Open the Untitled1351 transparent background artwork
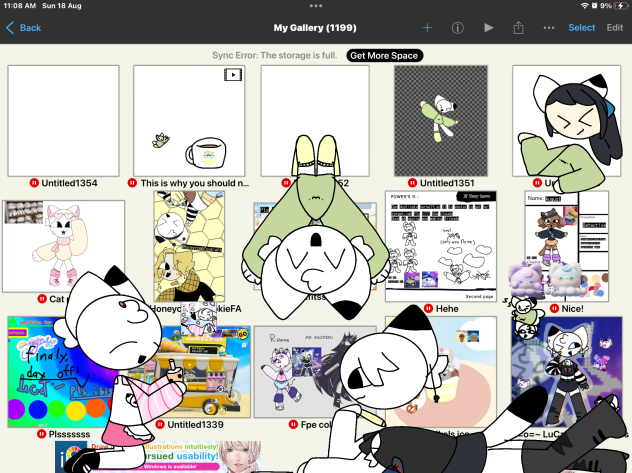The image size is (632, 473). click(x=440, y=120)
